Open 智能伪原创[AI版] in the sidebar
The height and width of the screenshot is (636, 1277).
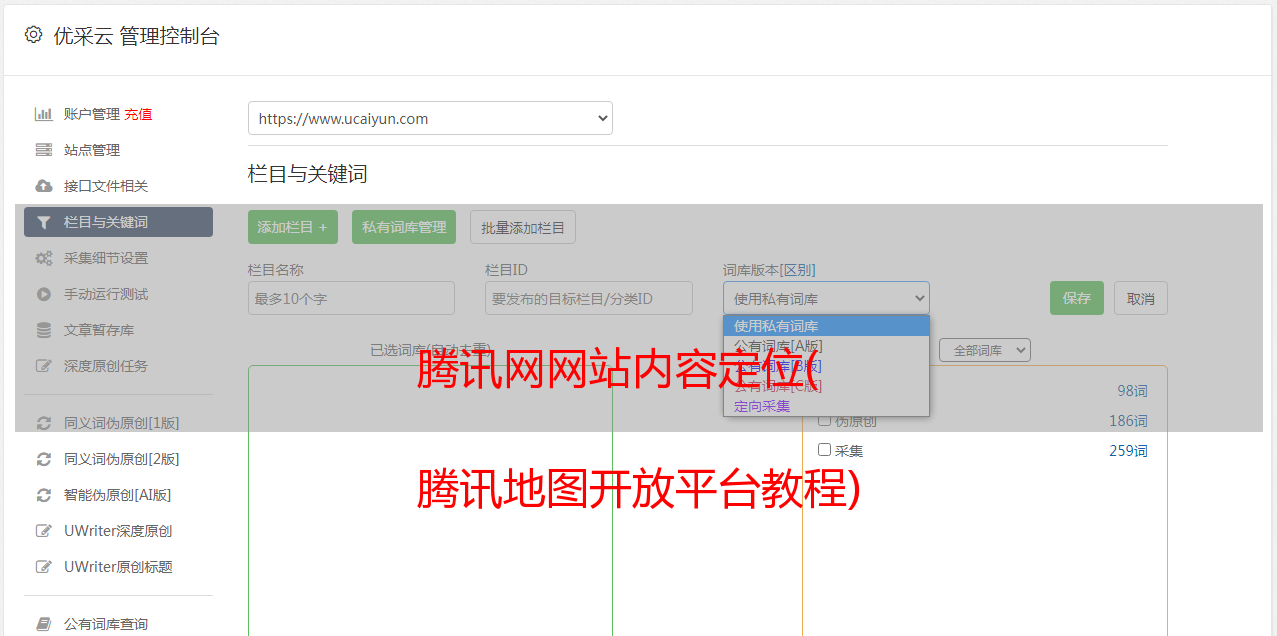coord(118,495)
